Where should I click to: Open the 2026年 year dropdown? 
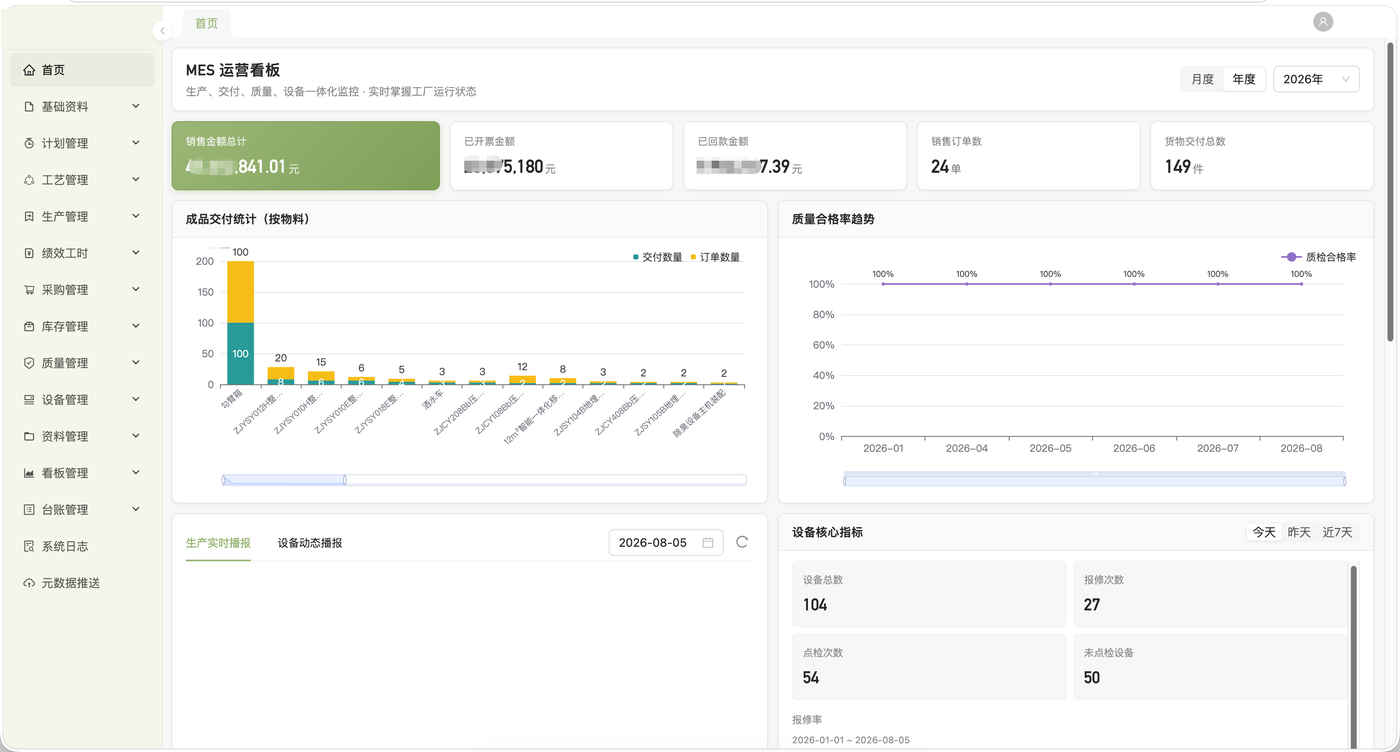click(x=1316, y=79)
